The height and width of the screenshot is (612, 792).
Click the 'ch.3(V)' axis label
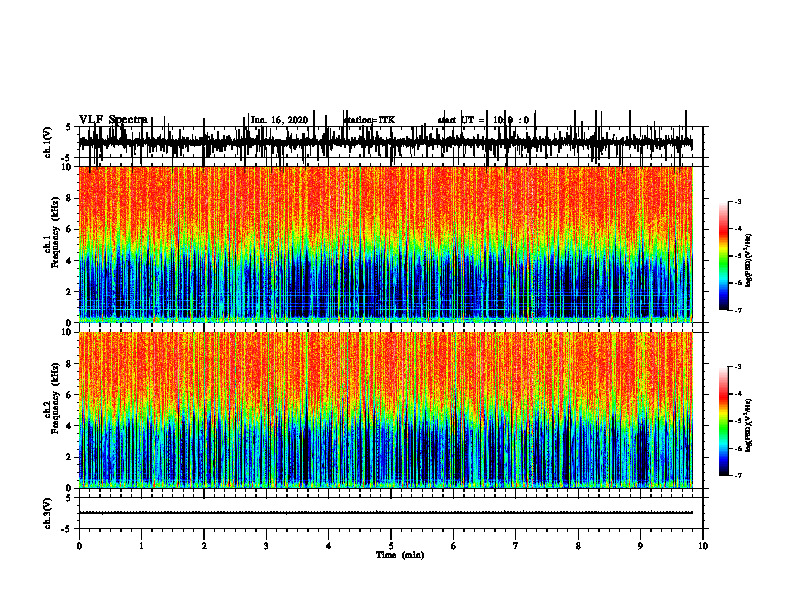tap(48, 514)
